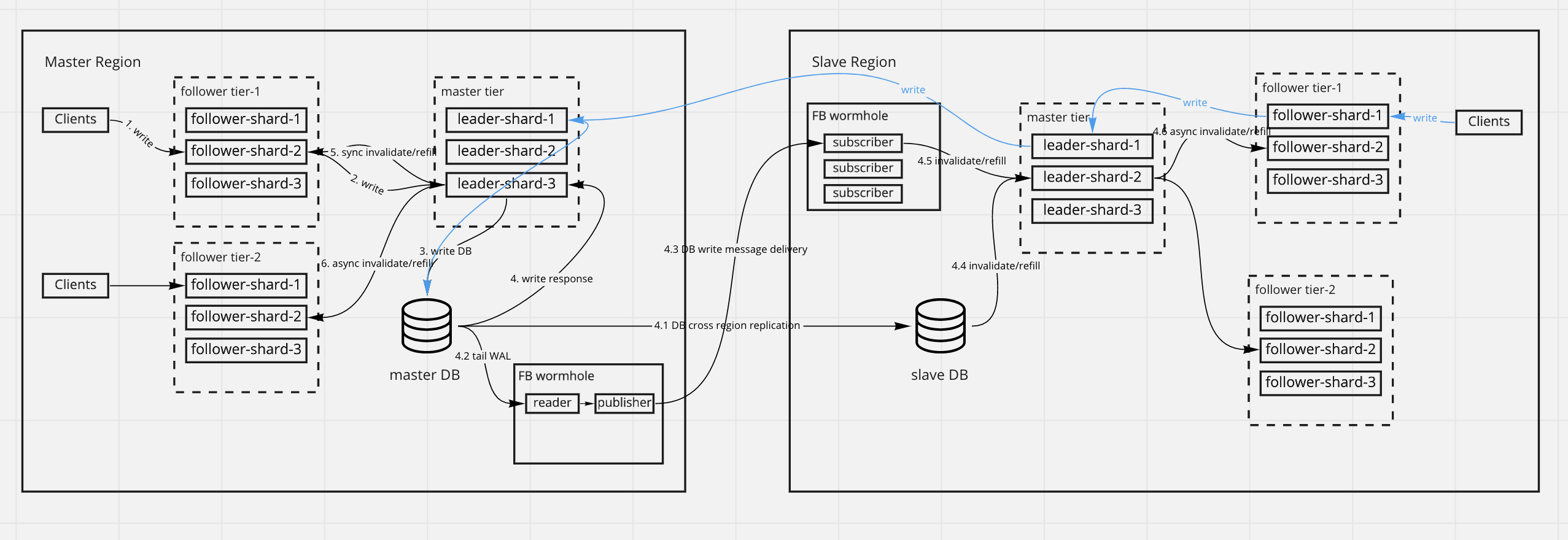Click the '2. write' arrow label
The width and height of the screenshot is (1568, 540).
(368, 185)
